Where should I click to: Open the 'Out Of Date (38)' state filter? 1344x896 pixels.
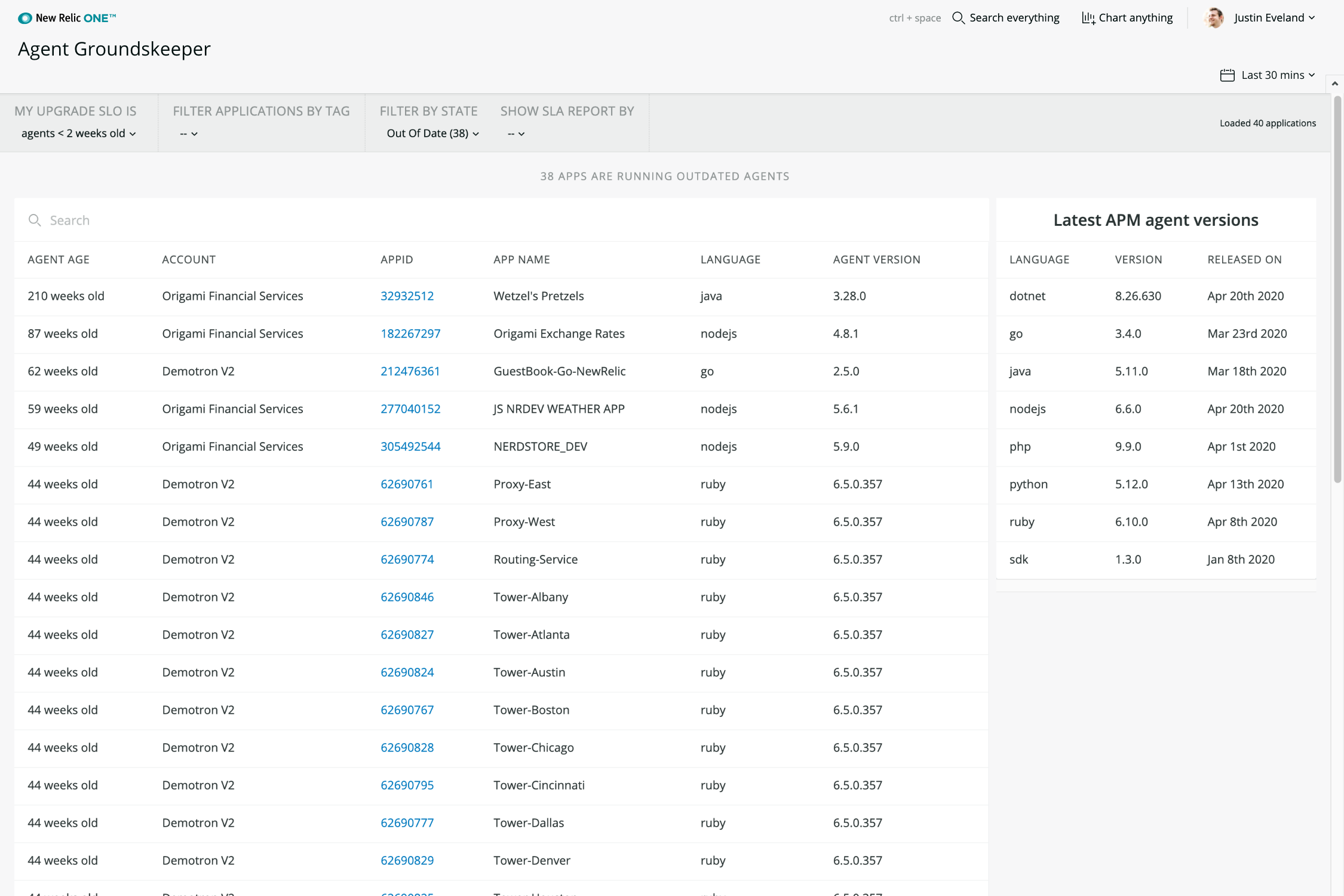[432, 133]
